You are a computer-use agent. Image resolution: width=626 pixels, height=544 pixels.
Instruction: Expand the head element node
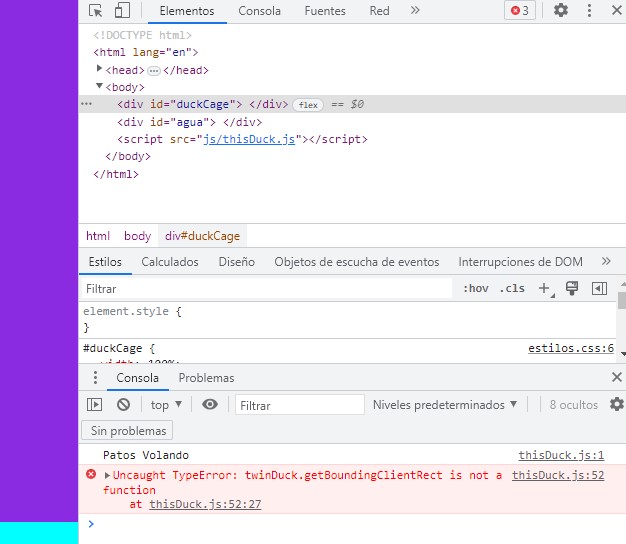tap(99, 69)
